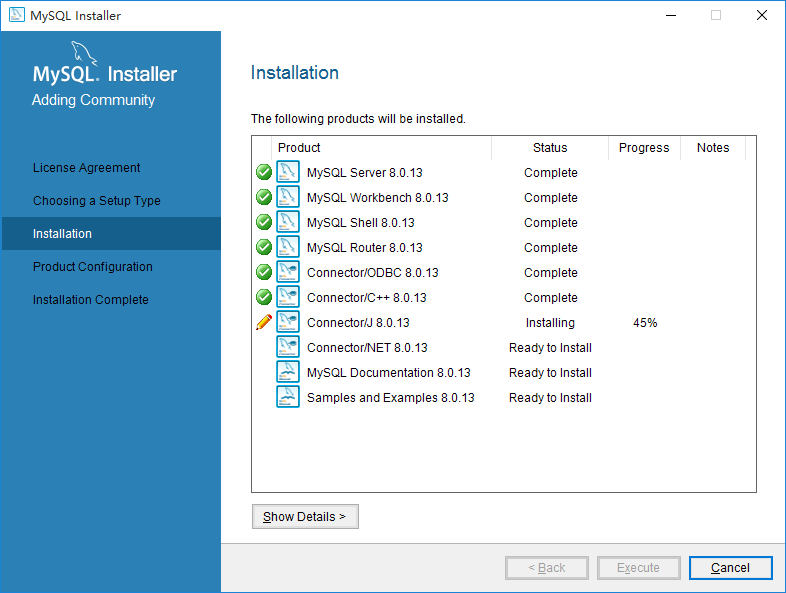Image resolution: width=786 pixels, height=593 pixels.
Task: Select the Connector/NET 8.0.13 row text
Action: point(367,348)
